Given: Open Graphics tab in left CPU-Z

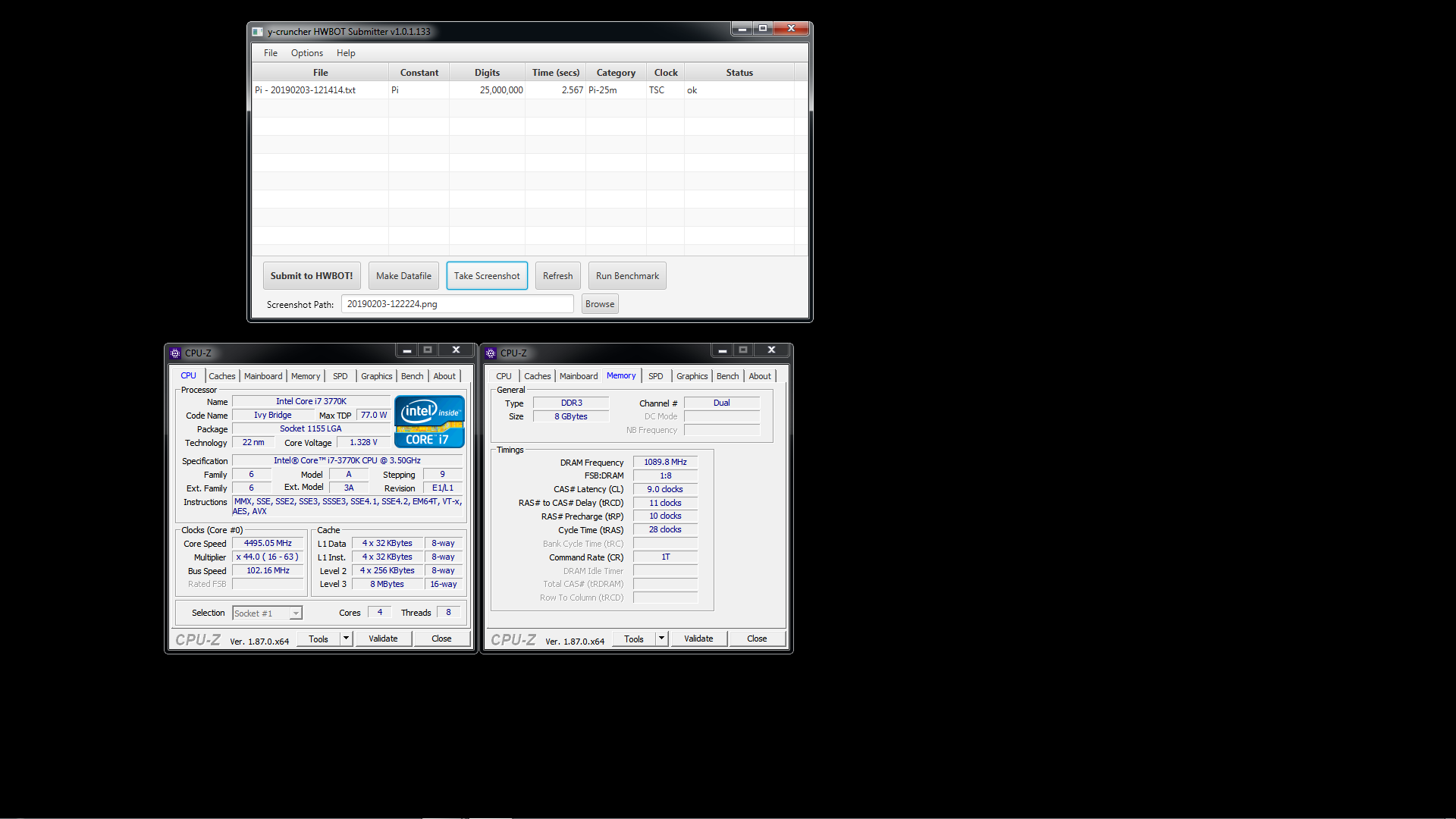Looking at the screenshot, I should (377, 376).
